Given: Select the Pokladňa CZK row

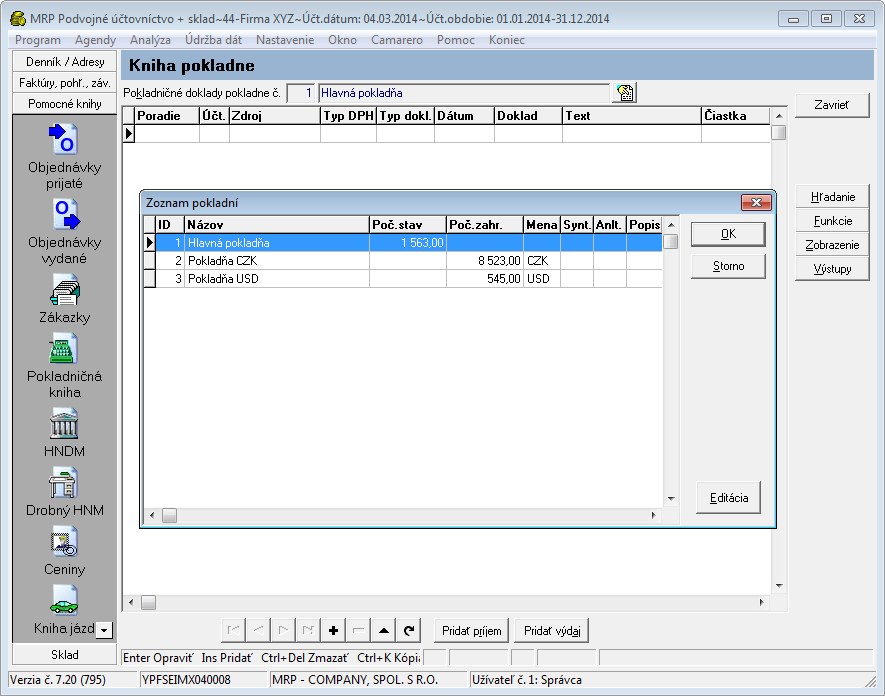Looking at the screenshot, I should click(x=403, y=261).
